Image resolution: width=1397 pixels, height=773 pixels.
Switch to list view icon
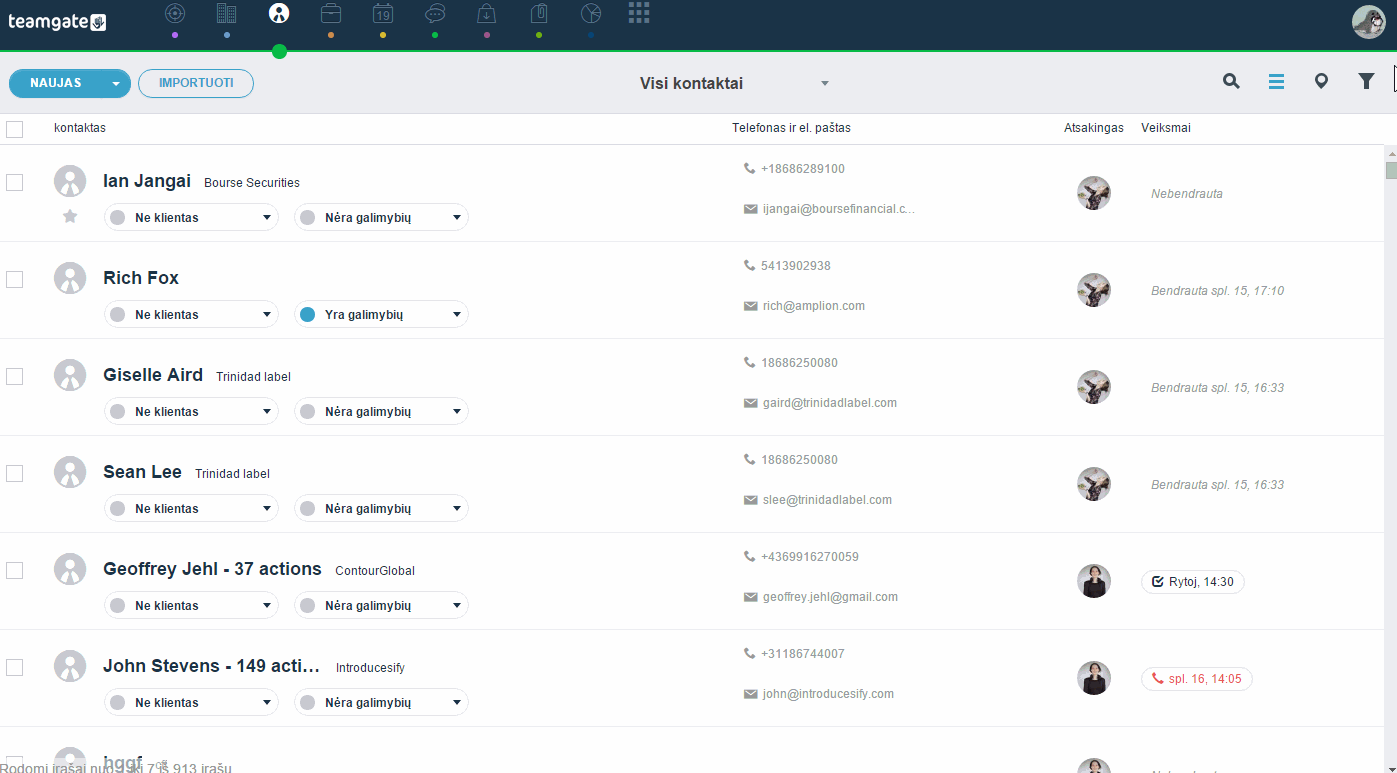coord(1276,82)
